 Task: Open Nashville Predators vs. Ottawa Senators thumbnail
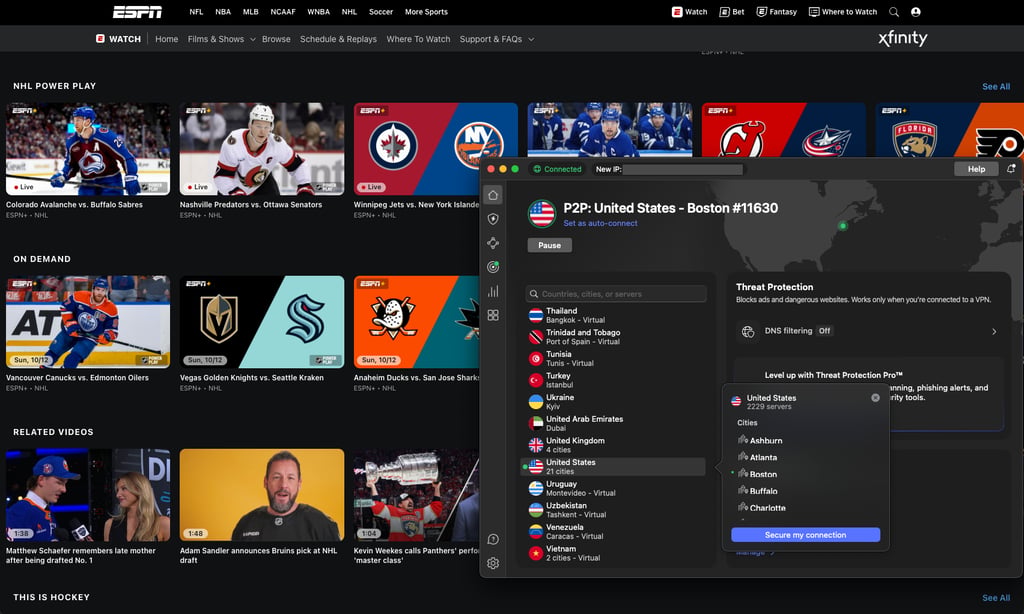tap(262, 149)
